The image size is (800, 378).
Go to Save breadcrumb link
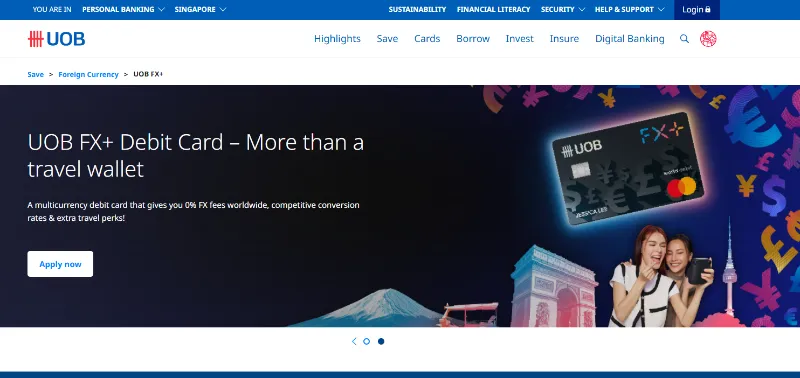[x=35, y=74]
